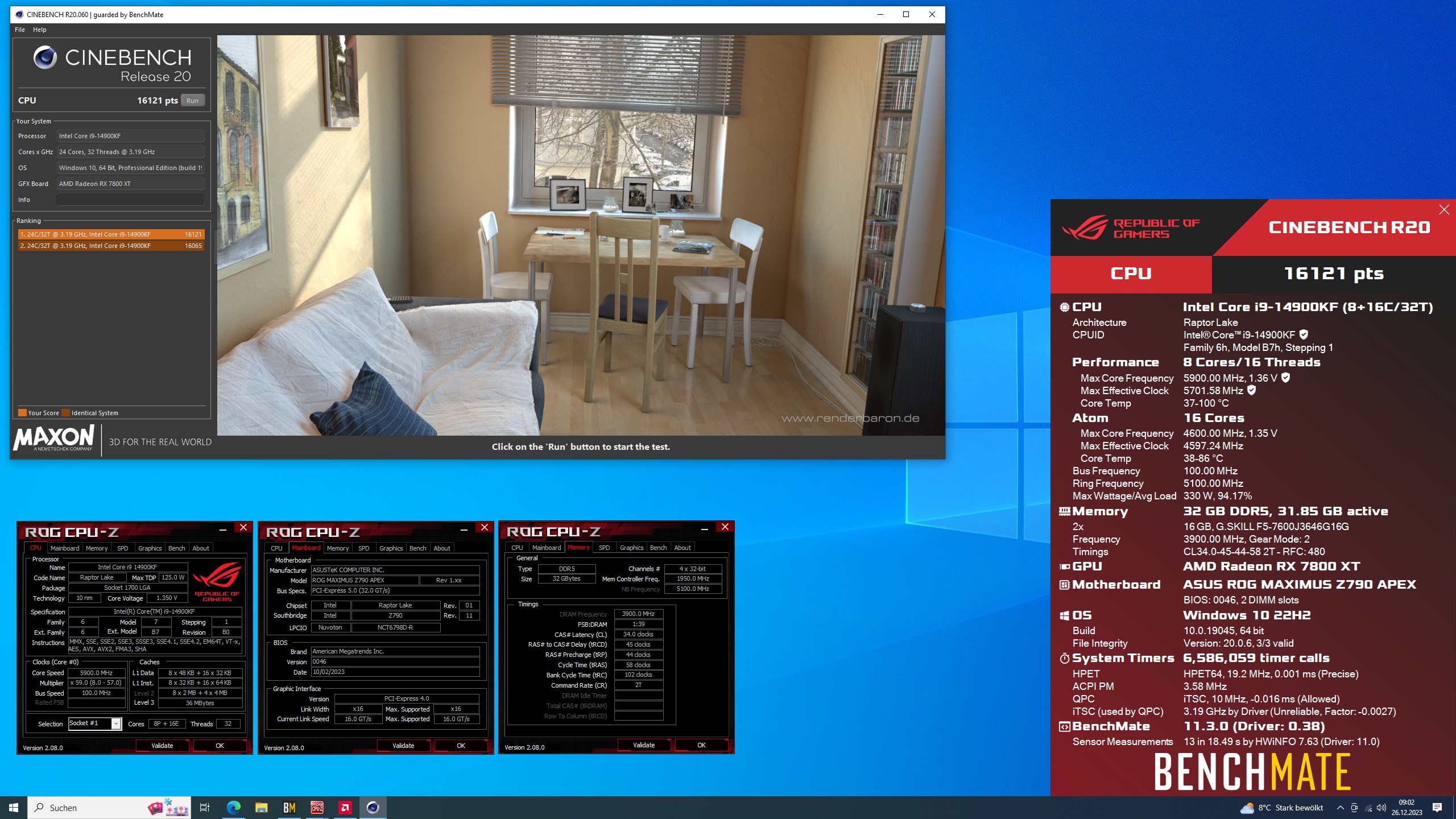Screen dimensions: 1456x819
Task: Click the Max TDP value 125.0 W
Action: (173, 577)
